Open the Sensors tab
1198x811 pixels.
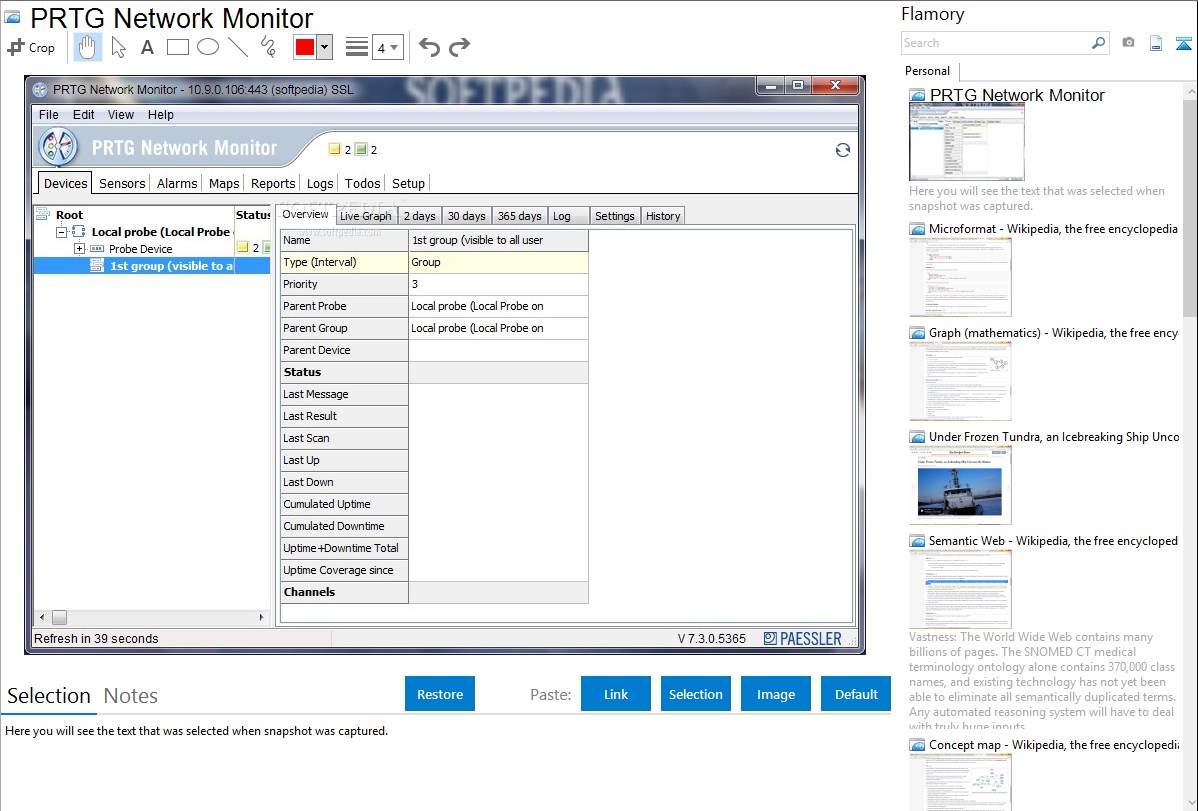pyautogui.click(x=121, y=183)
